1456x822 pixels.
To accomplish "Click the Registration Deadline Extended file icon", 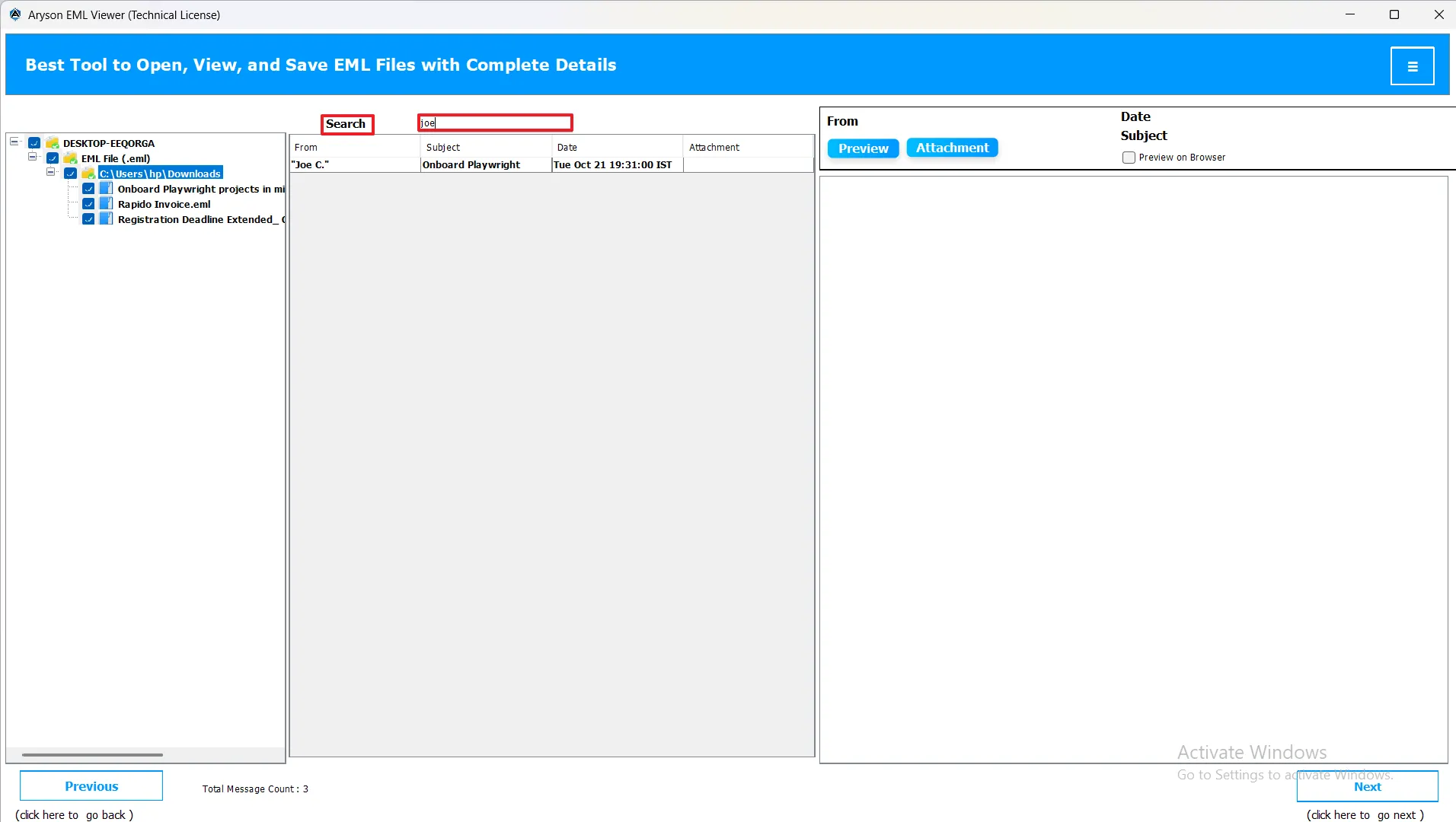I will [107, 219].
